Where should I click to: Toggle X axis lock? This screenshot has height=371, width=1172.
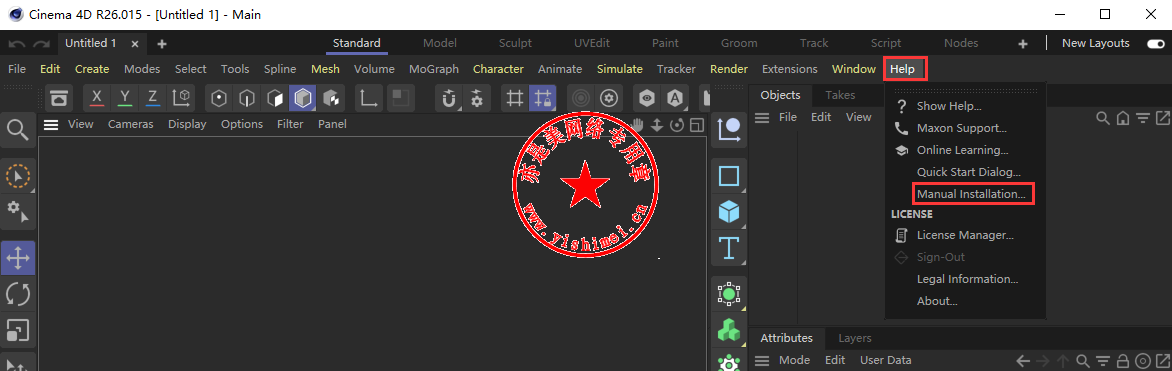[x=97, y=98]
